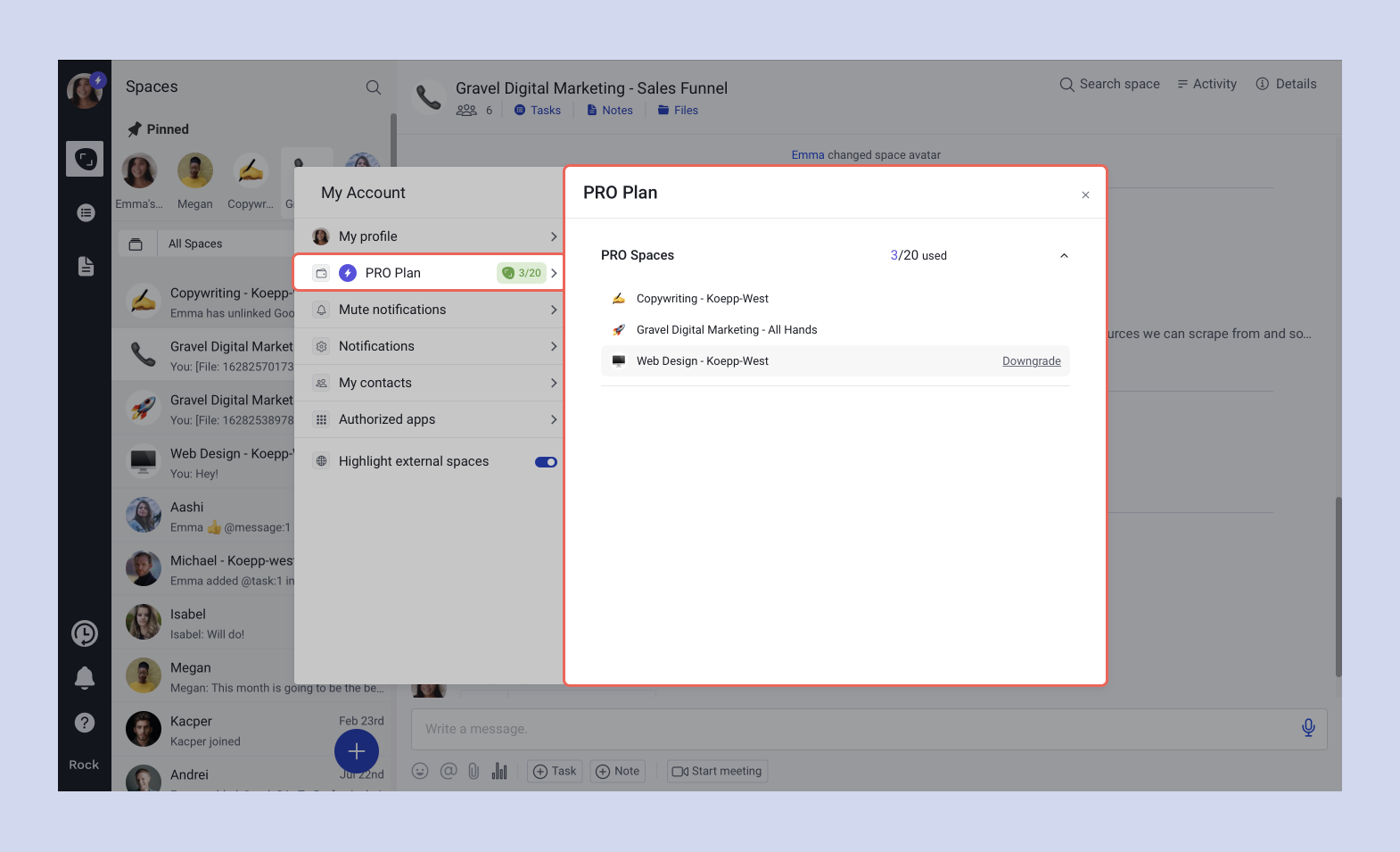Click Downgrade link for Web Design space
The image size is (1400, 852).
(1031, 361)
